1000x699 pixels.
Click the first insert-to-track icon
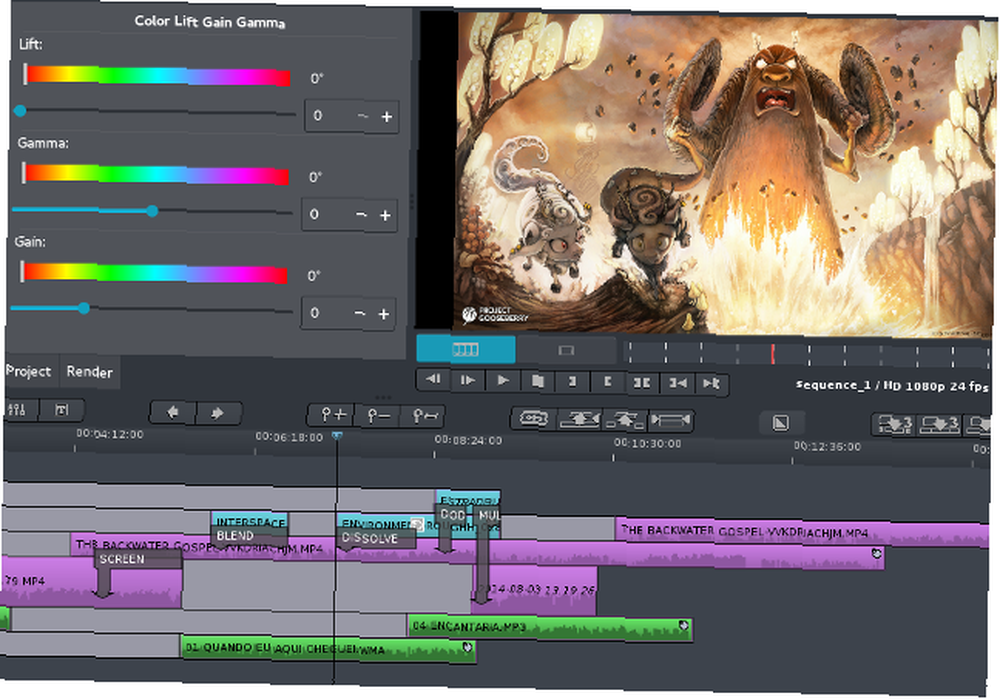893,424
